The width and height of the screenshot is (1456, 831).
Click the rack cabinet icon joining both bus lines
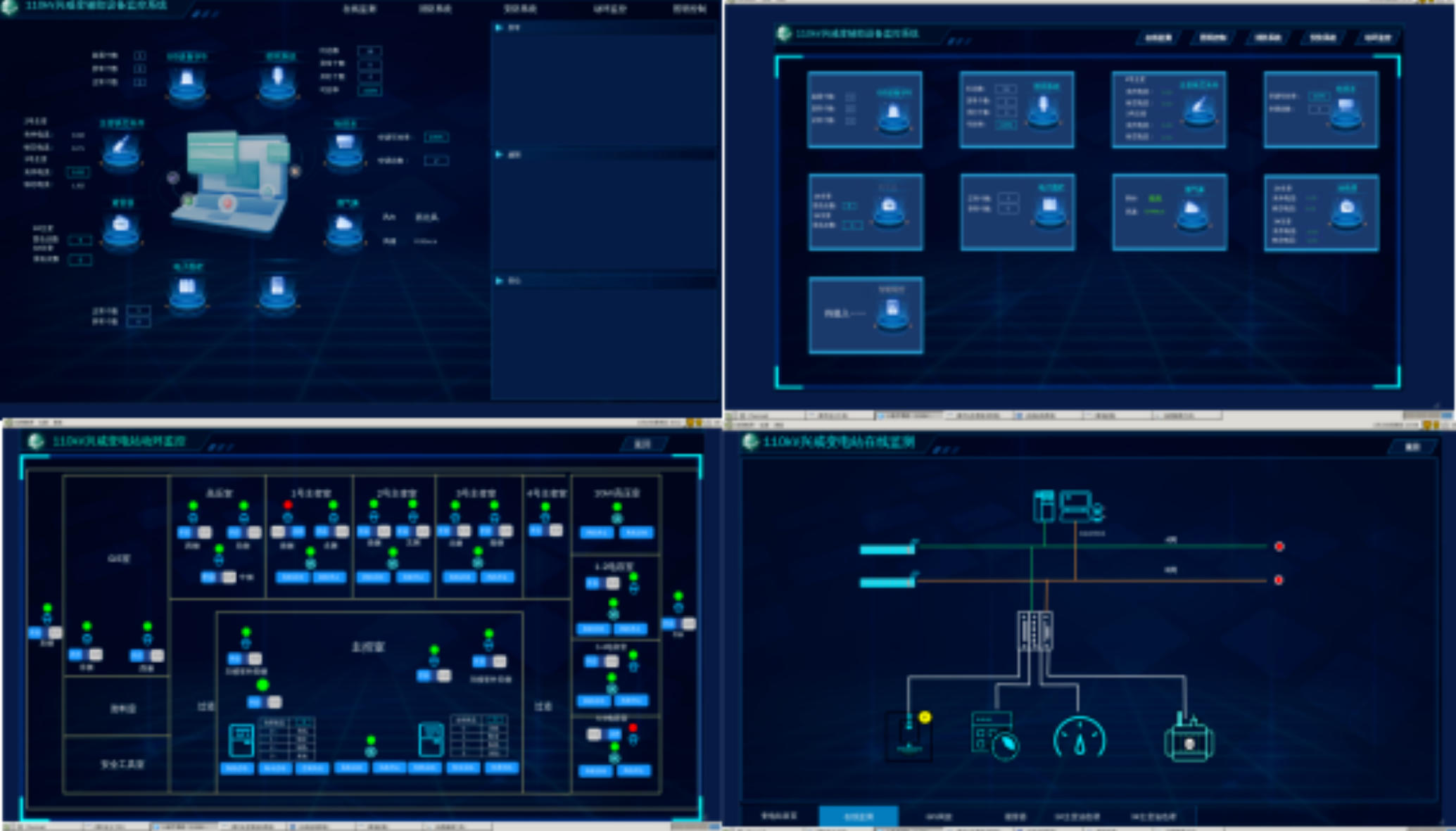pyautogui.click(x=1034, y=630)
